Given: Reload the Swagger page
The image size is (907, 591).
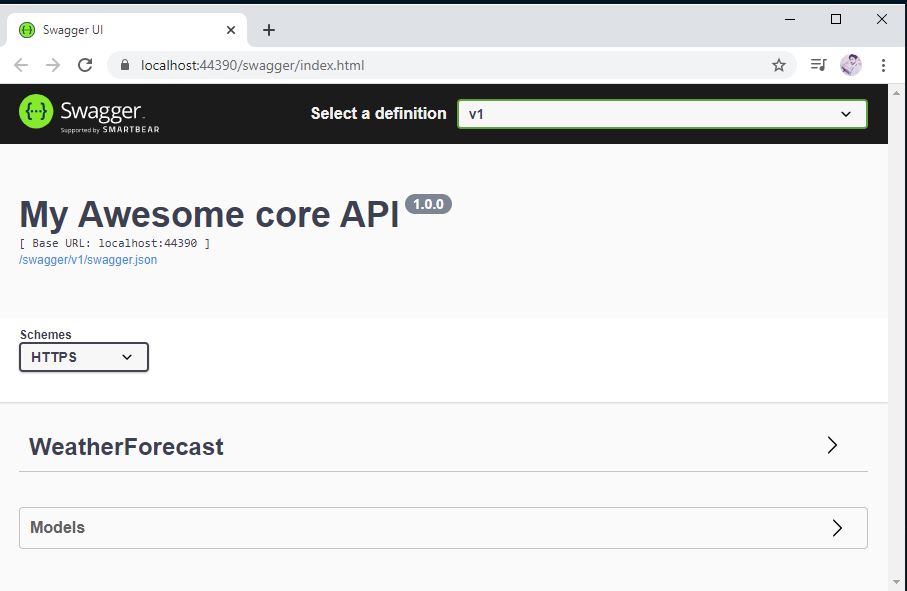Looking at the screenshot, I should 85,65.
